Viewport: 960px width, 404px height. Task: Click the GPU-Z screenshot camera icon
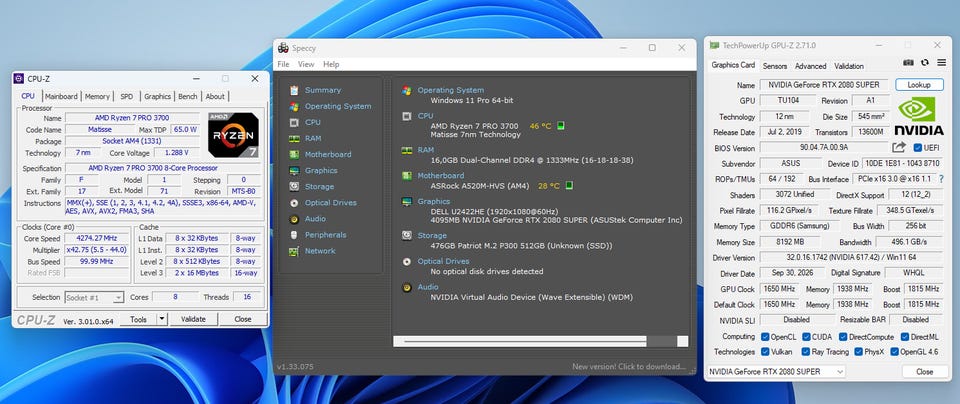click(x=909, y=63)
